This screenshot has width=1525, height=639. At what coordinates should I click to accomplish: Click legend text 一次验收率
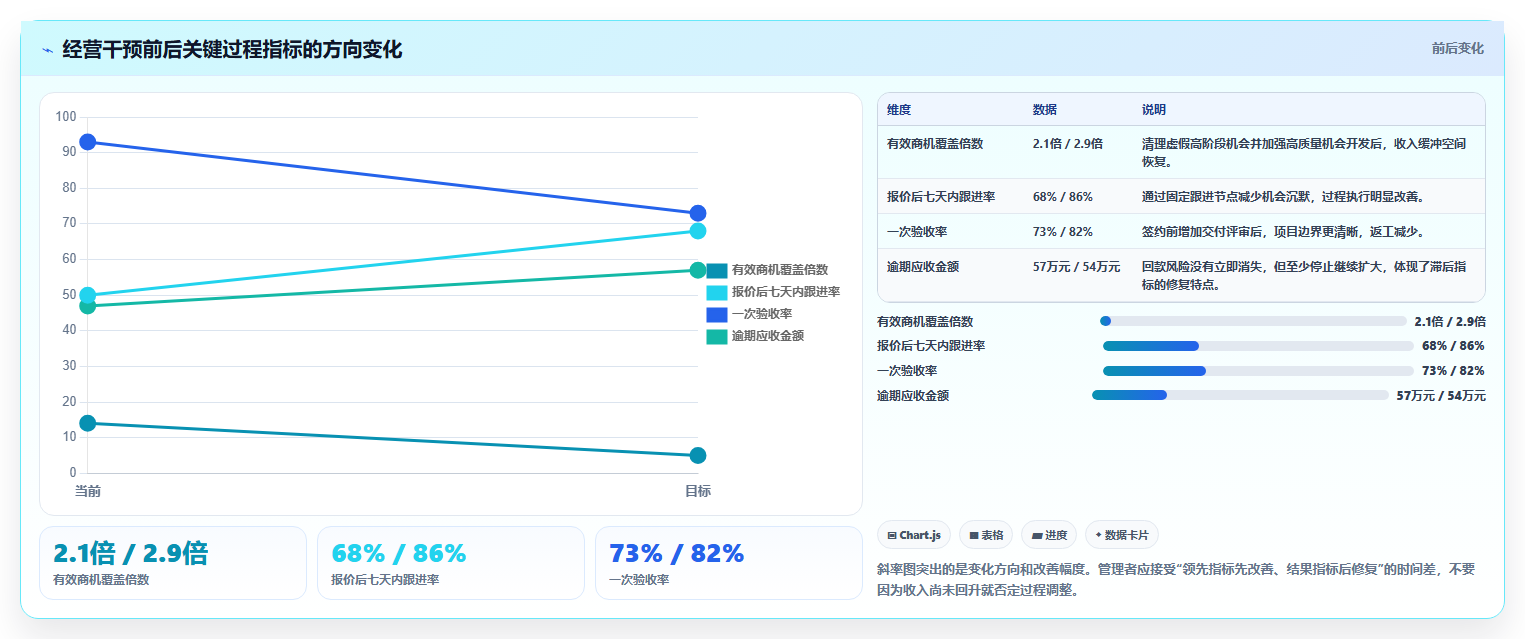tap(762, 314)
